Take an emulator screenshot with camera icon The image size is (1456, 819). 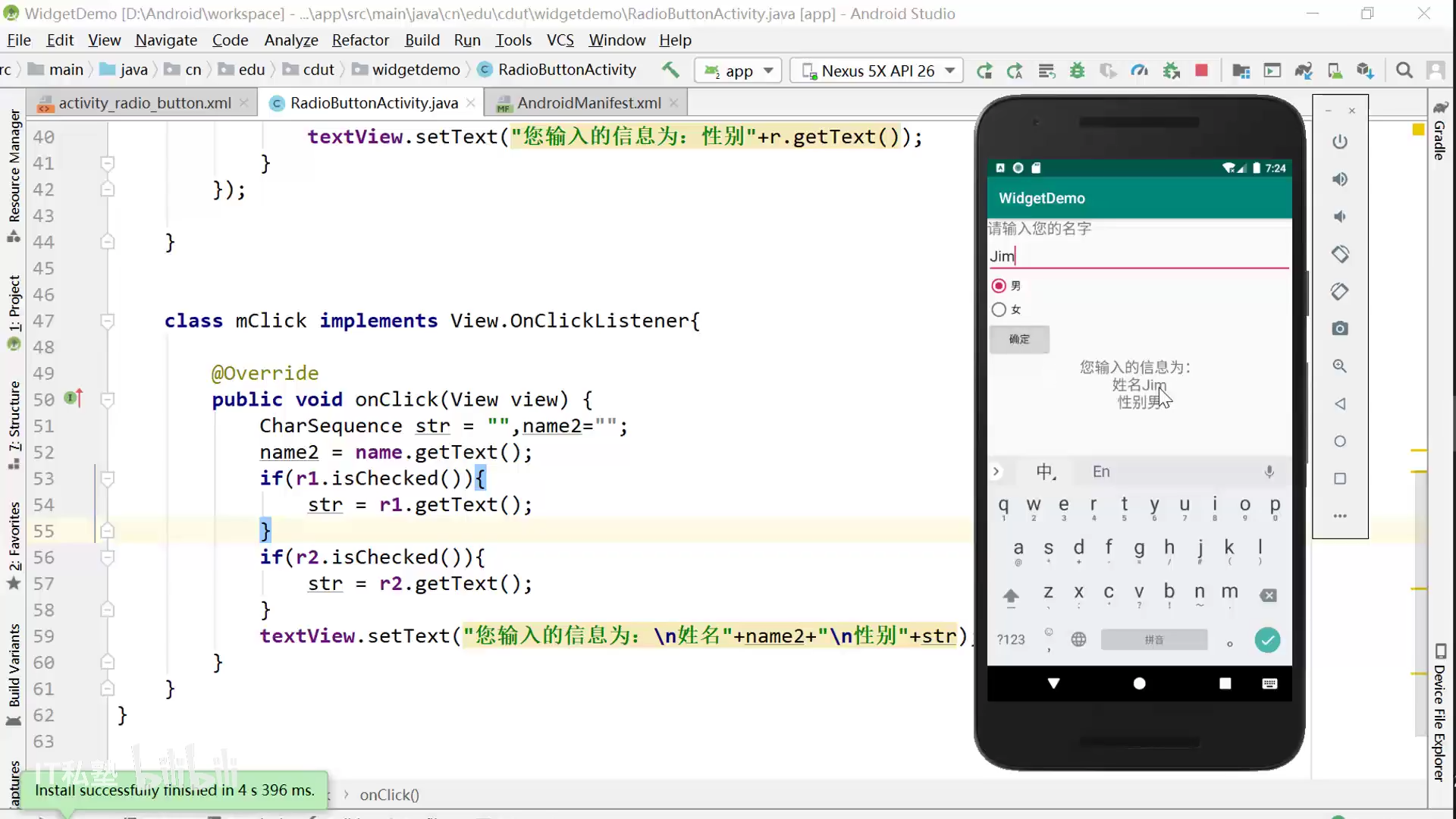coord(1340,328)
